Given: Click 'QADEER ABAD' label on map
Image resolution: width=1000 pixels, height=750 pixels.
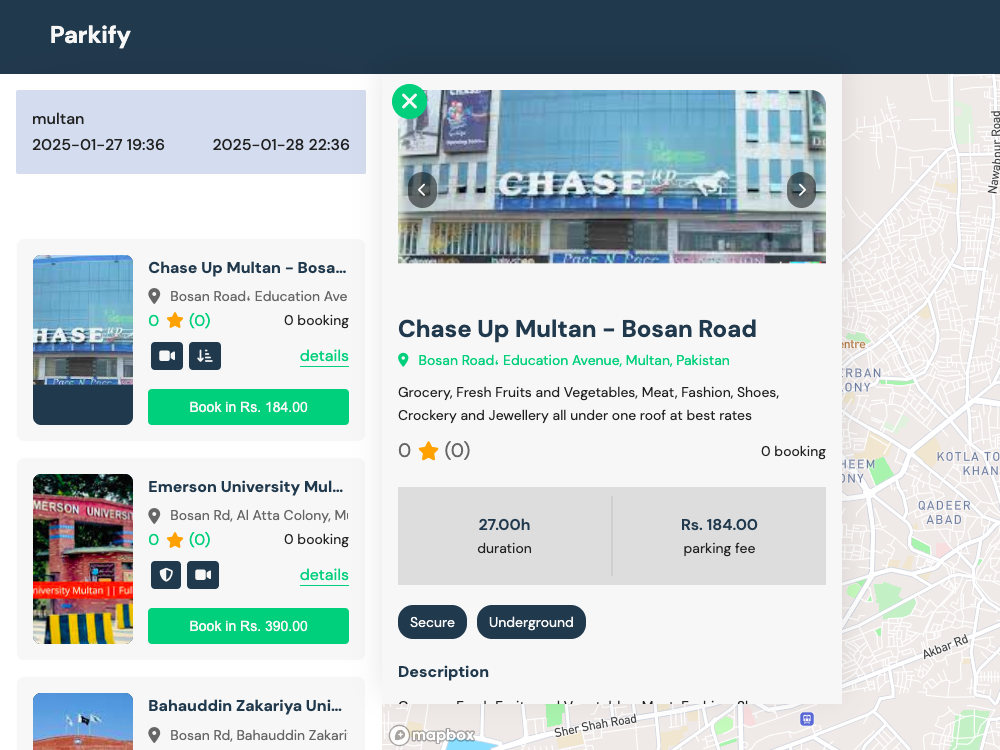Looking at the screenshot, I should click(944, 513).
